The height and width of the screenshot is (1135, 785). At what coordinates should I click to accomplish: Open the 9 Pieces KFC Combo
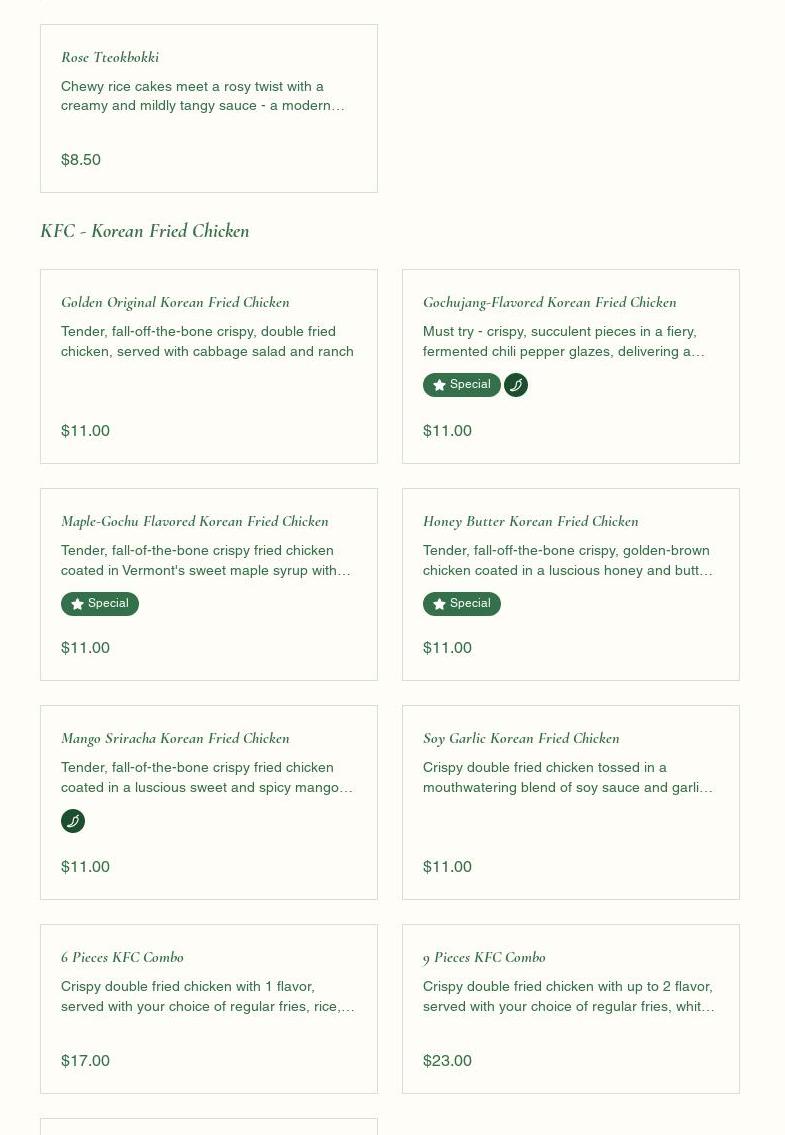tap(484, 957)
